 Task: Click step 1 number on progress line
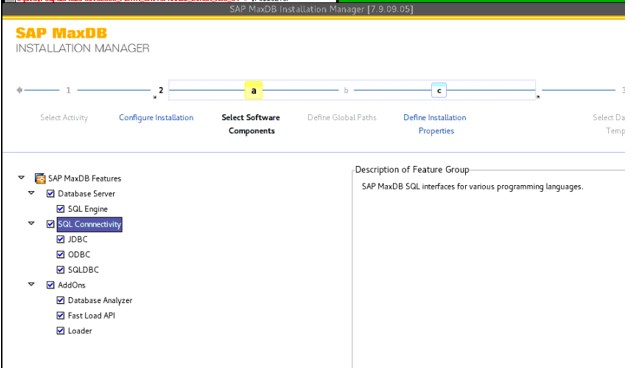tap(68, 90)
